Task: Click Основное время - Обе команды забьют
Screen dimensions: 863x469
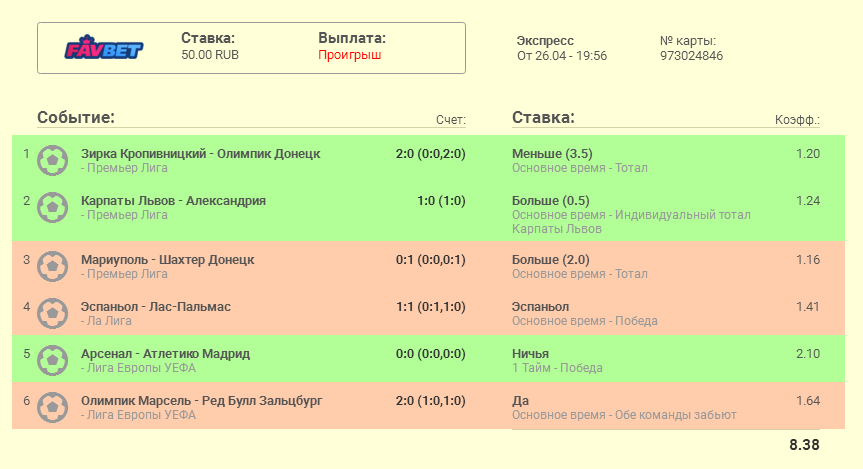Action: (624, 415)
